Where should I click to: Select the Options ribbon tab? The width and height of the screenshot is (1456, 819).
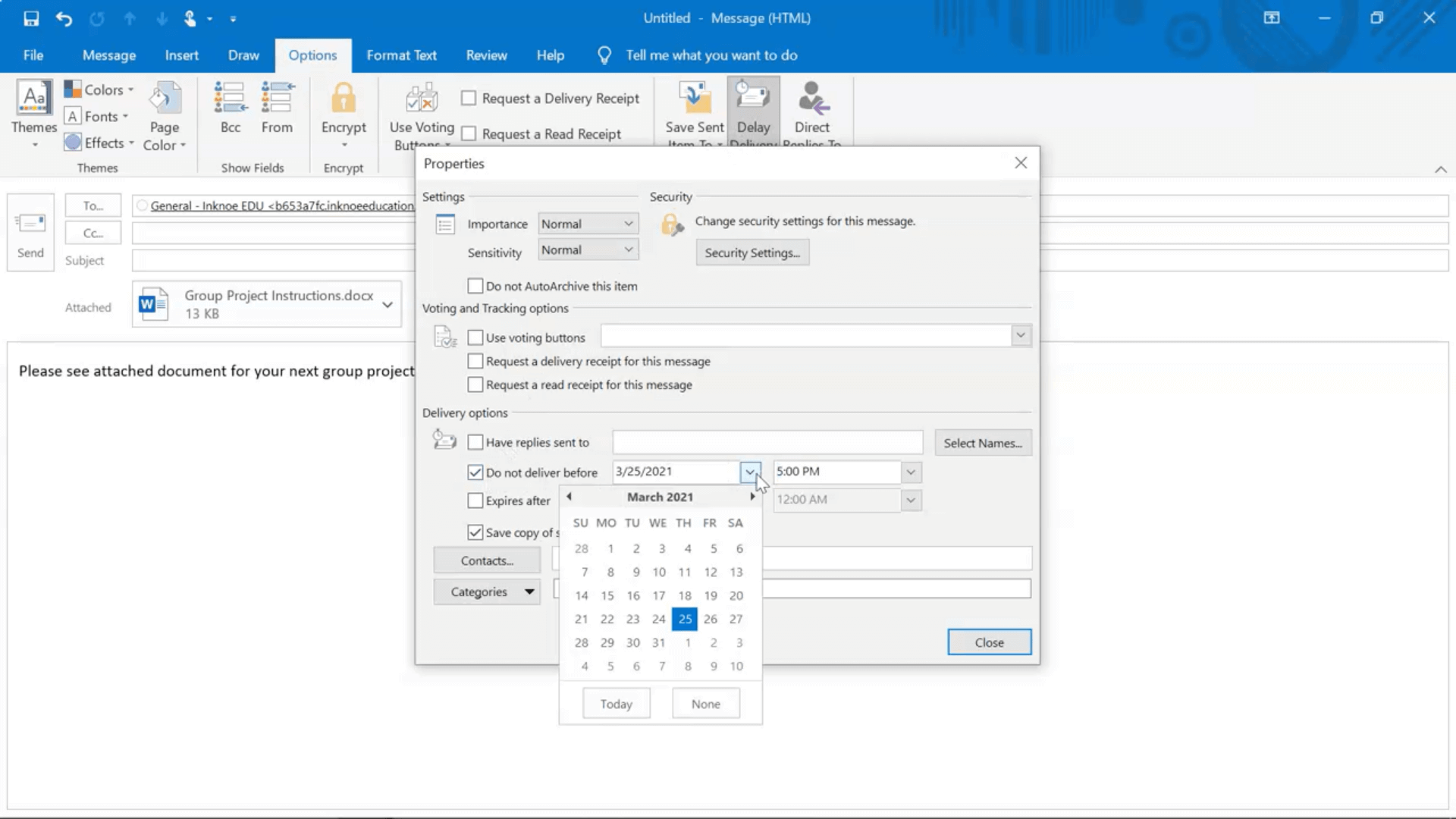click(312, 55)
